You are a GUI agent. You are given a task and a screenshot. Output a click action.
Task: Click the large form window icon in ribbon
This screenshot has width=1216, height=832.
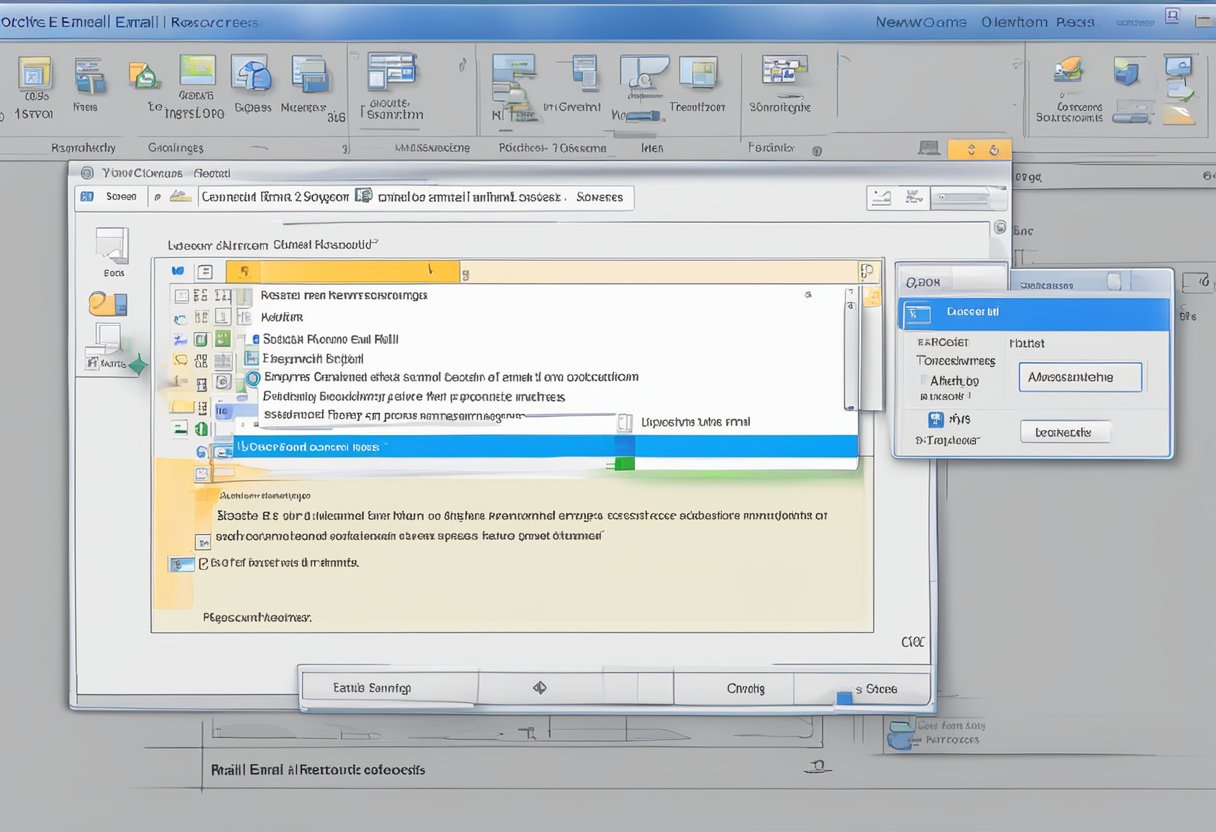(x=391, y=73)
